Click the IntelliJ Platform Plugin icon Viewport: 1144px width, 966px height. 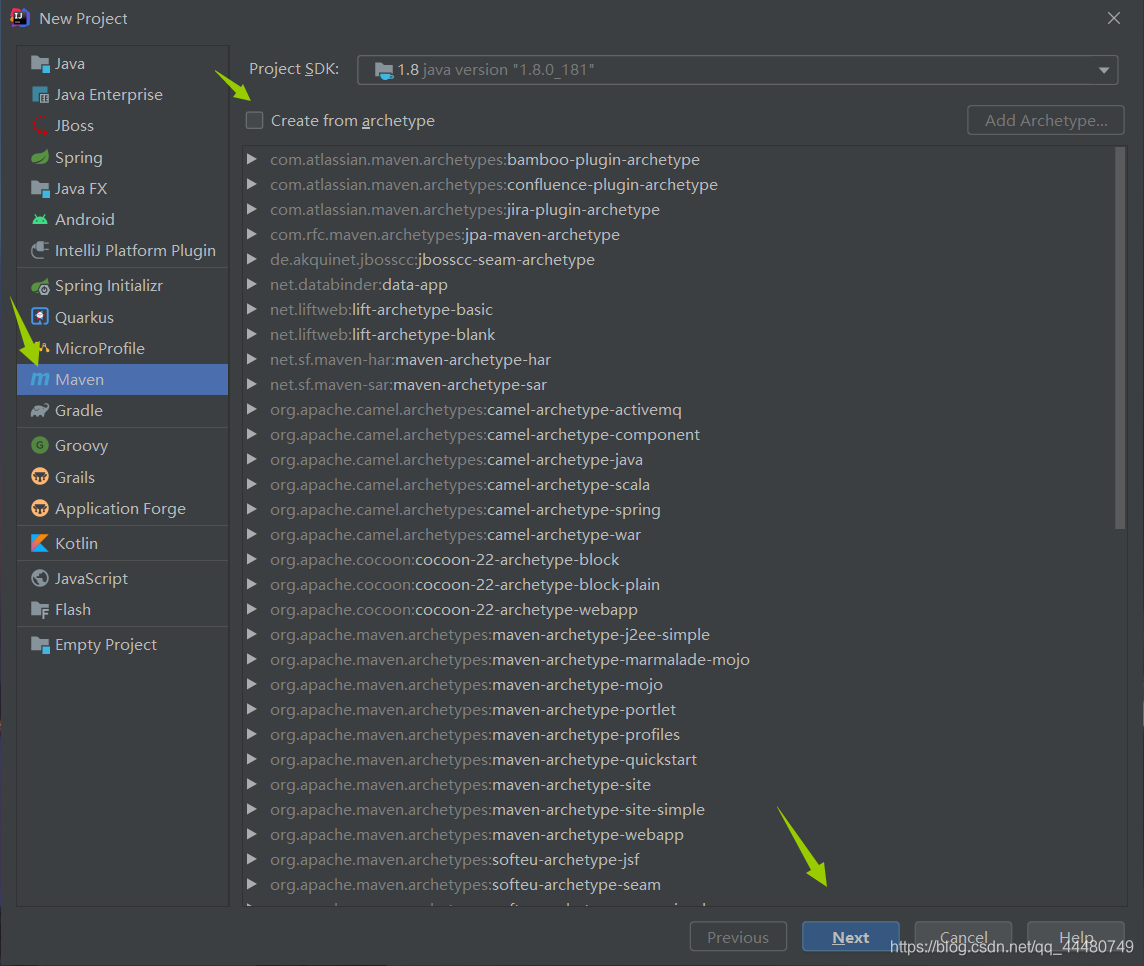[x=39, y=250]
